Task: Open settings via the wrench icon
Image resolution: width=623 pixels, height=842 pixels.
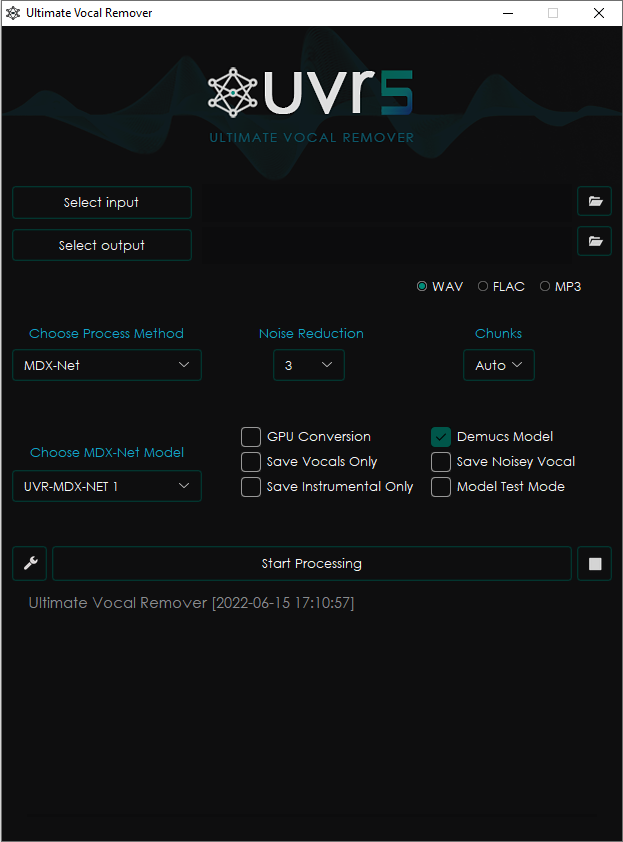Action: coord(30,564)
